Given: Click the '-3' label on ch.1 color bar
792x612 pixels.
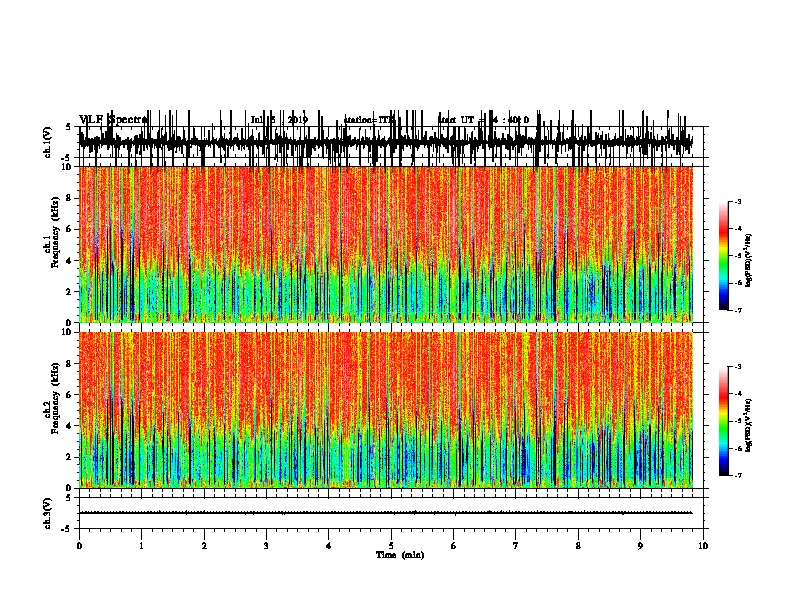Looking at the screenshot, I should (x=737, y=202).
